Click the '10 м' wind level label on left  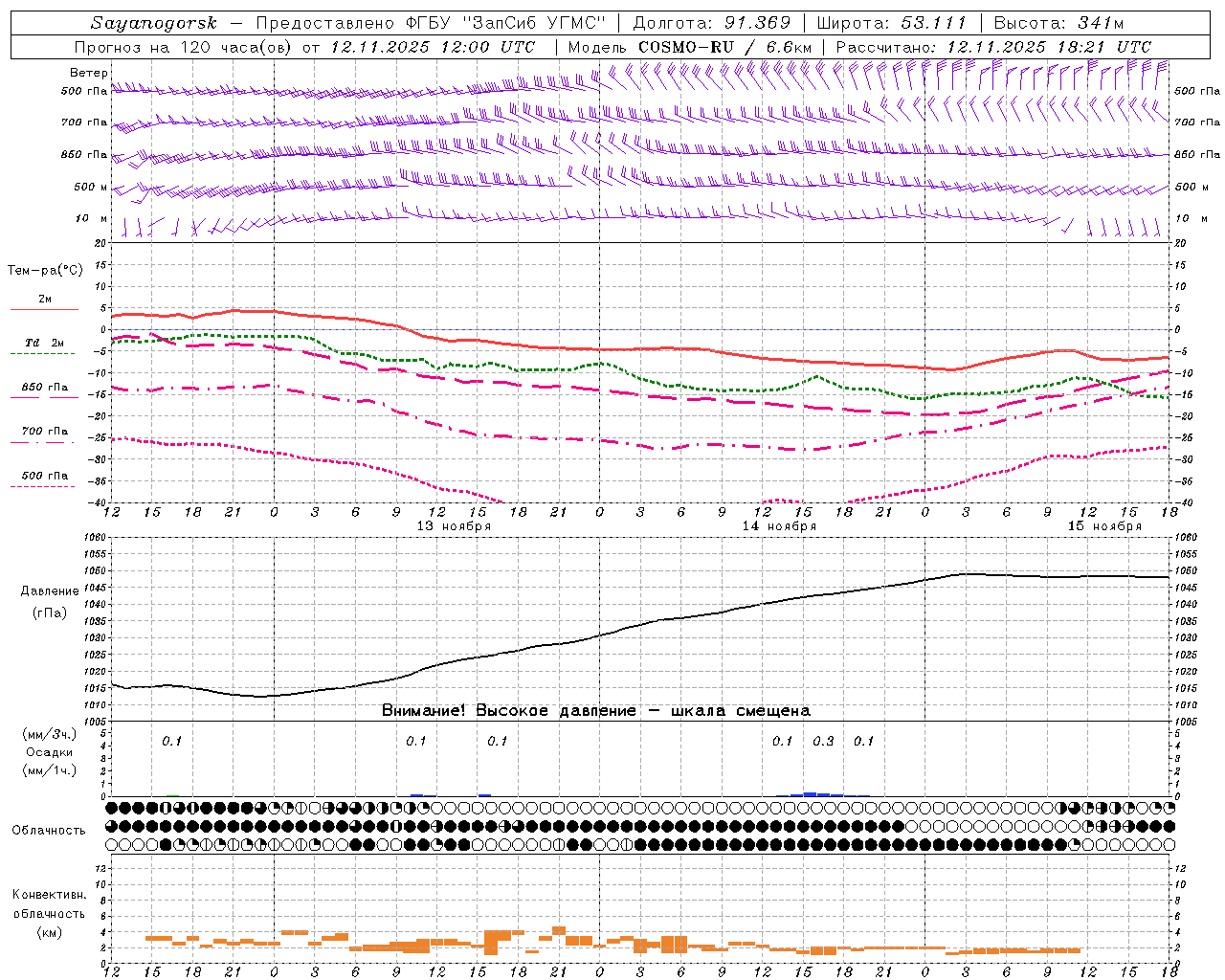pos(92,218)
